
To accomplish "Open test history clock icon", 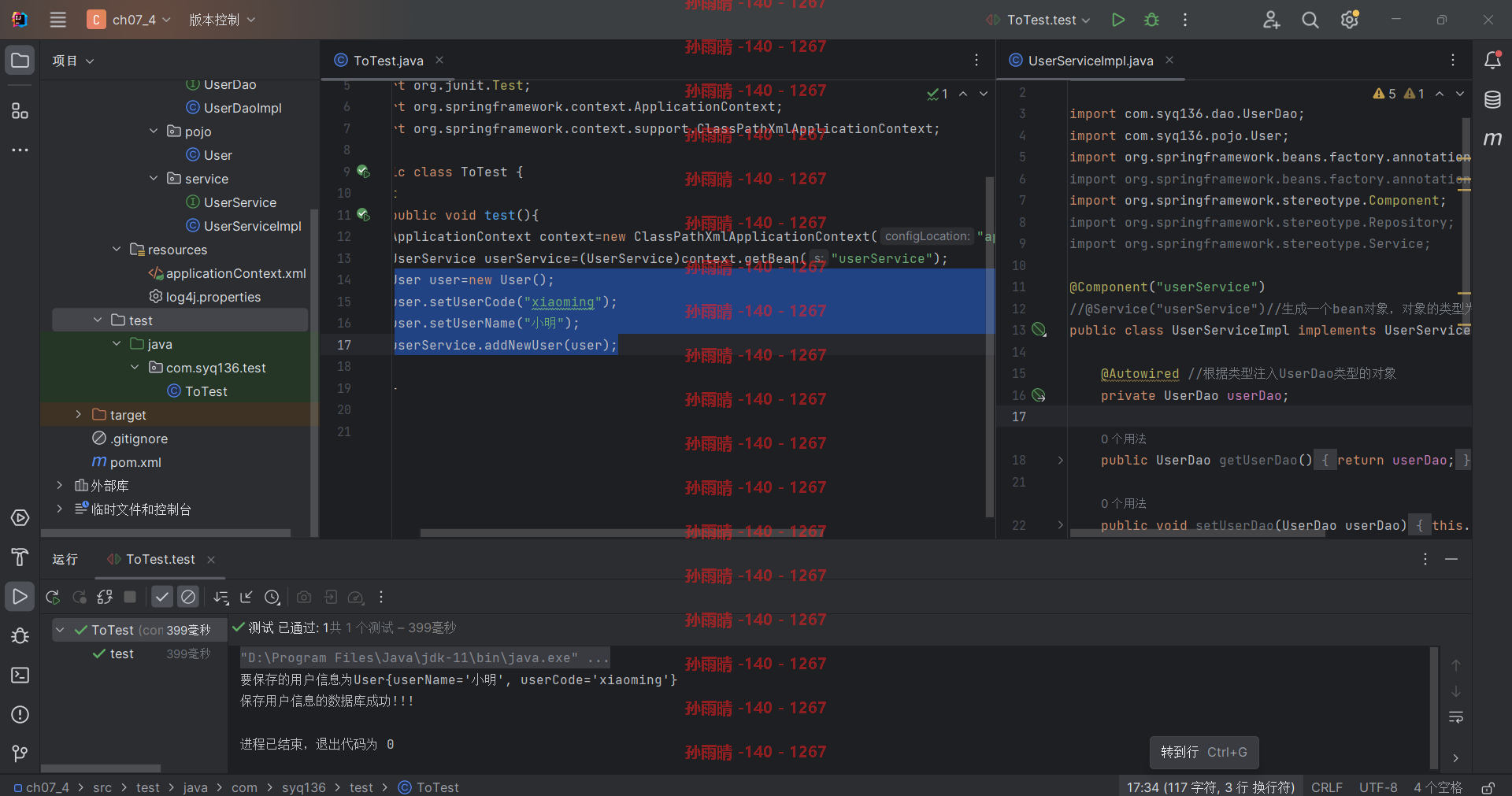I will (x=272, y=598).
